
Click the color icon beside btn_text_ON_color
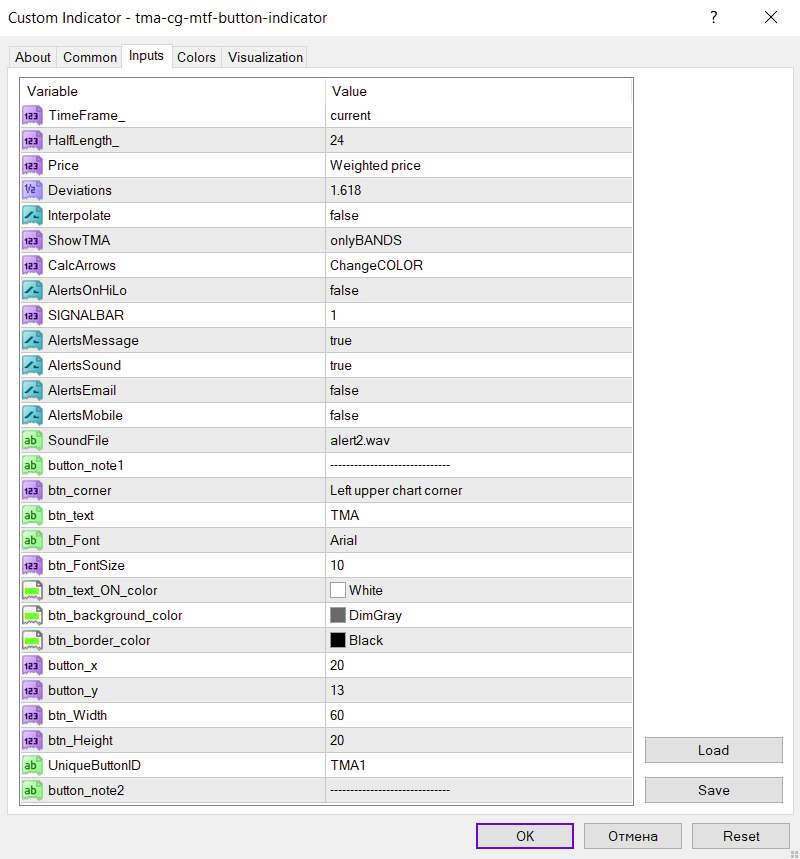(31, 591)
